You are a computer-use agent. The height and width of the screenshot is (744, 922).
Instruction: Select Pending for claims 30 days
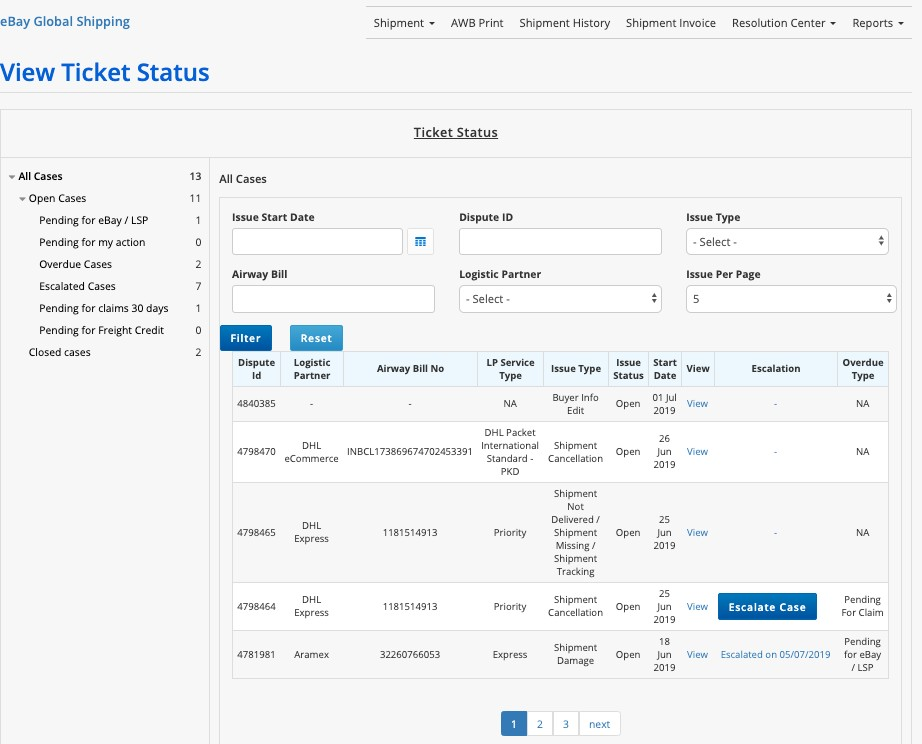point(103,308)
